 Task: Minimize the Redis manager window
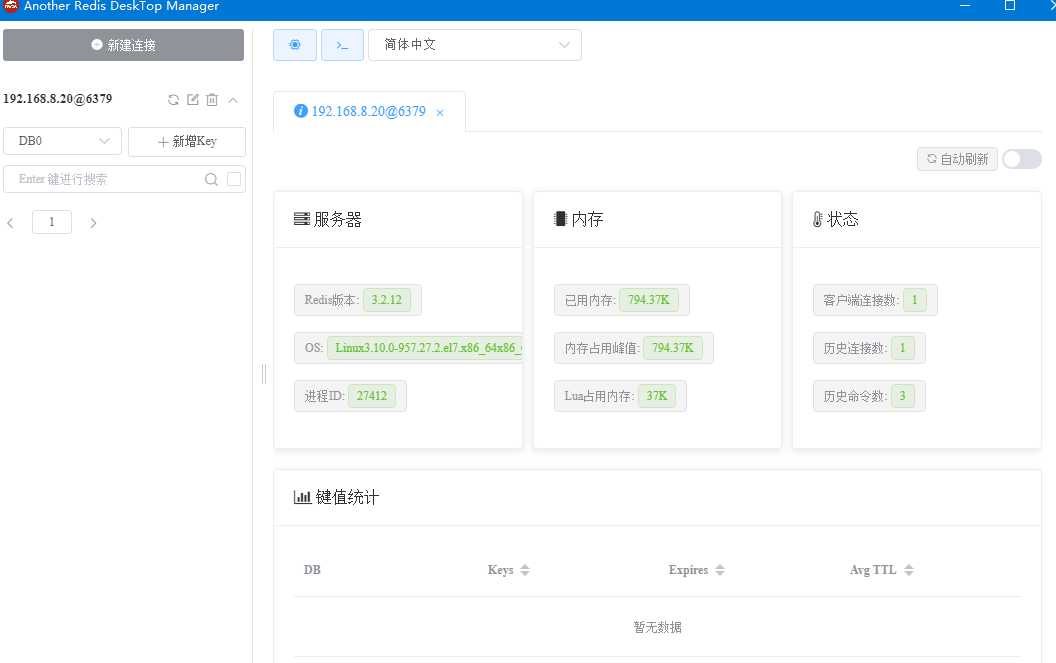pos(965,5)
